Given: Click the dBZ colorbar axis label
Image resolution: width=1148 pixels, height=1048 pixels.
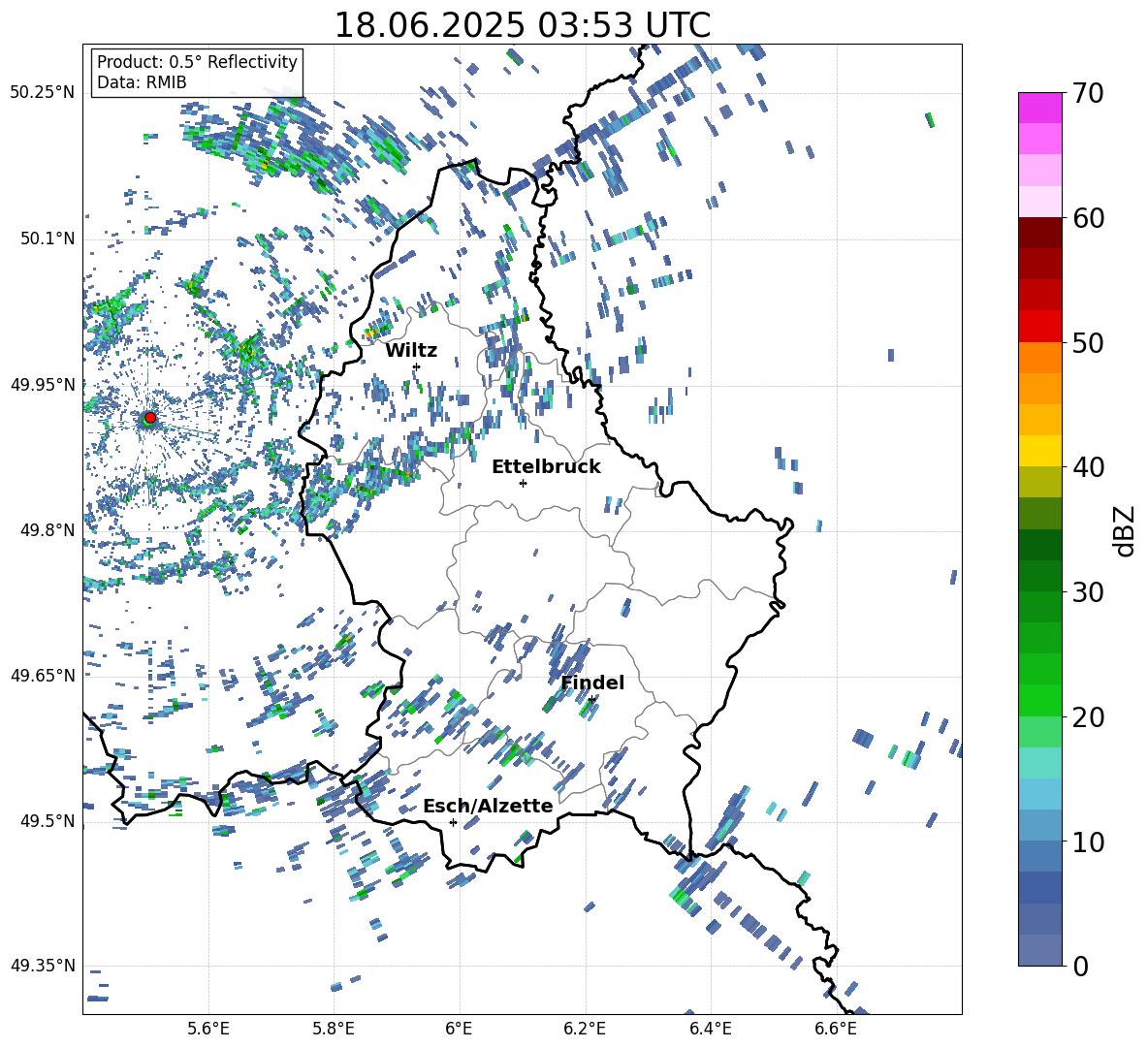Looking at the screenshot, I should 1126,530.
